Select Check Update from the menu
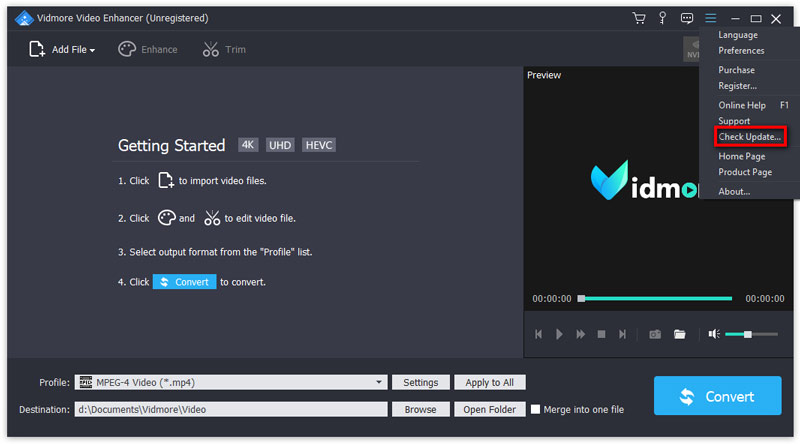This screenshot has width=800, height=444. coord(750,136)
